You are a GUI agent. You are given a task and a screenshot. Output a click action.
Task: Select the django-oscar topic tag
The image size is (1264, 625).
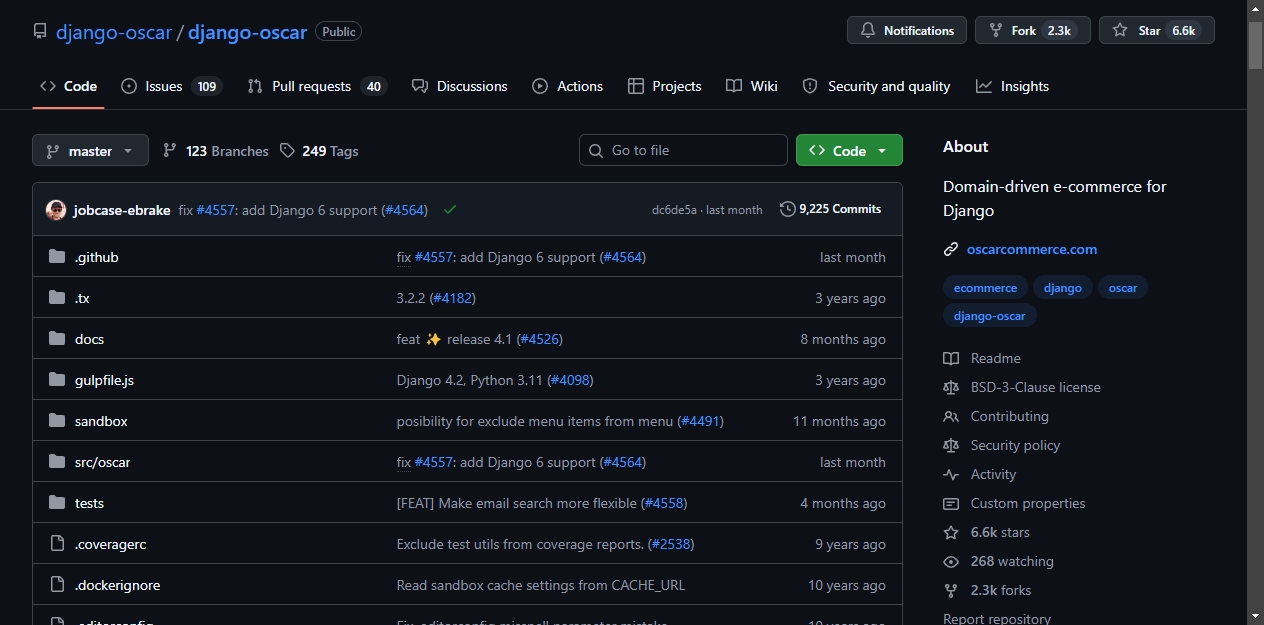click(x=990, y=316)
